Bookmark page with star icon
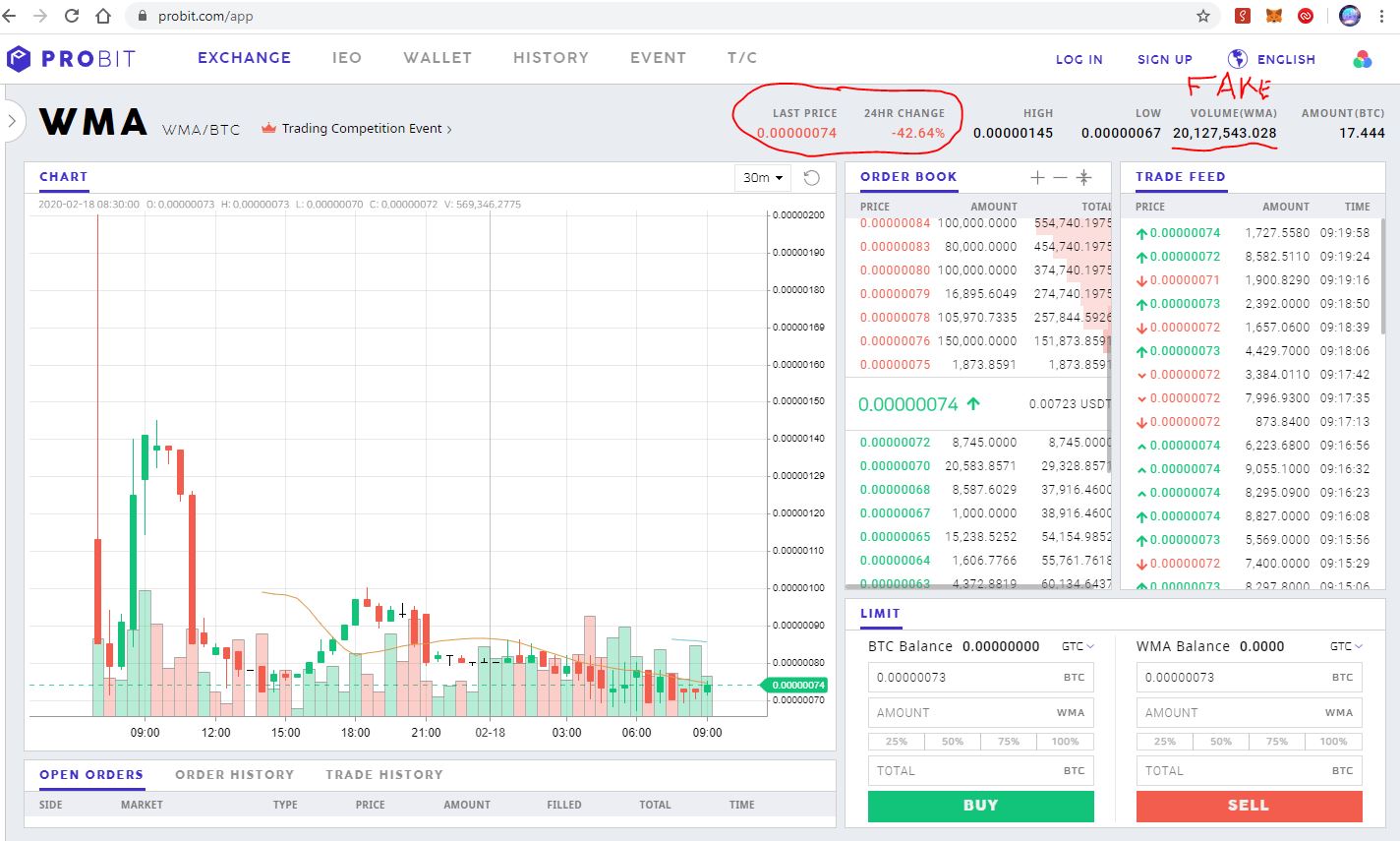 click(1203, 16)
